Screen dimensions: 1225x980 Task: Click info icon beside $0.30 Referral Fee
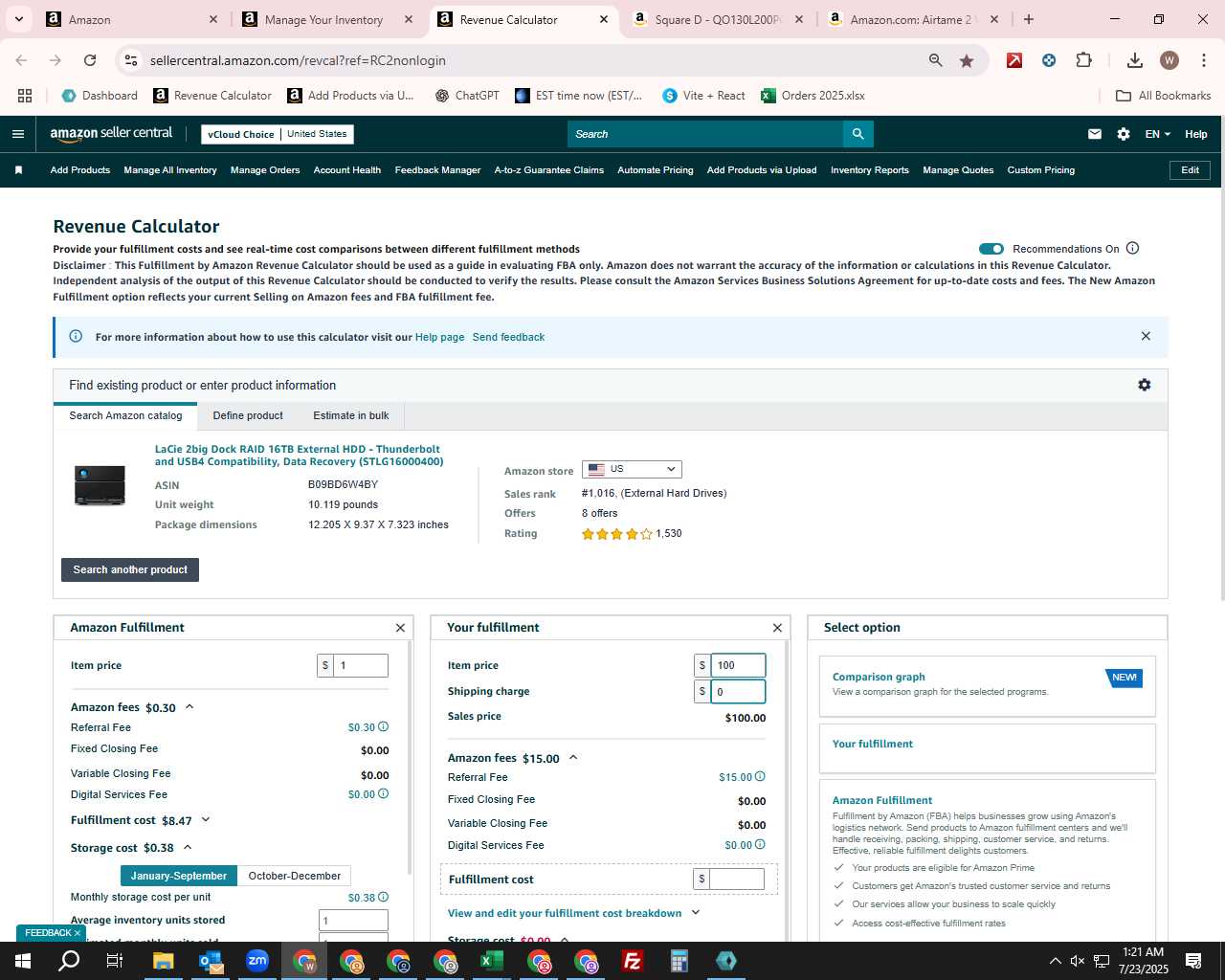coord(383,727)
